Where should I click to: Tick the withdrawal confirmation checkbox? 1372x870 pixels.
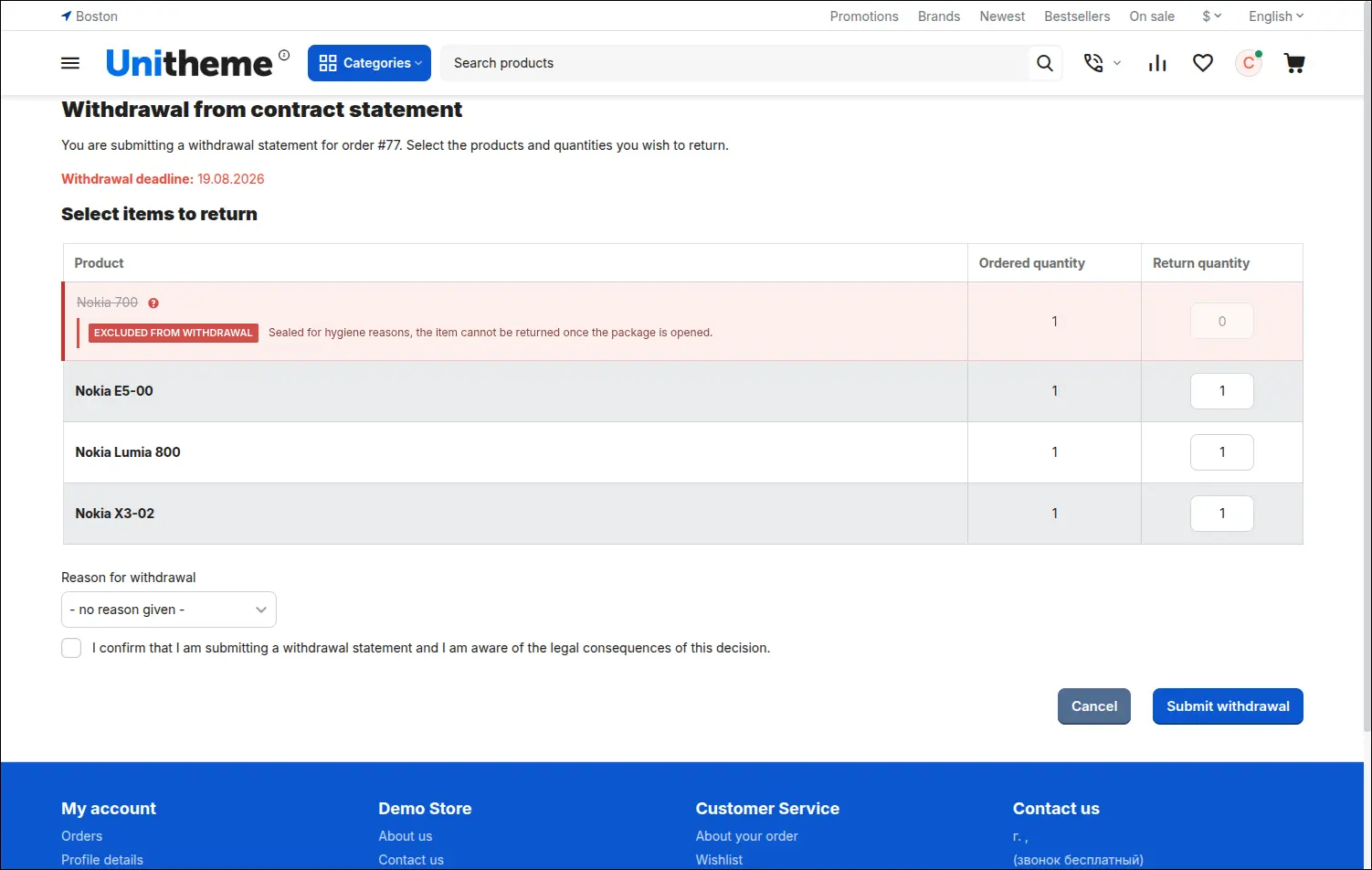pos(71,648)
